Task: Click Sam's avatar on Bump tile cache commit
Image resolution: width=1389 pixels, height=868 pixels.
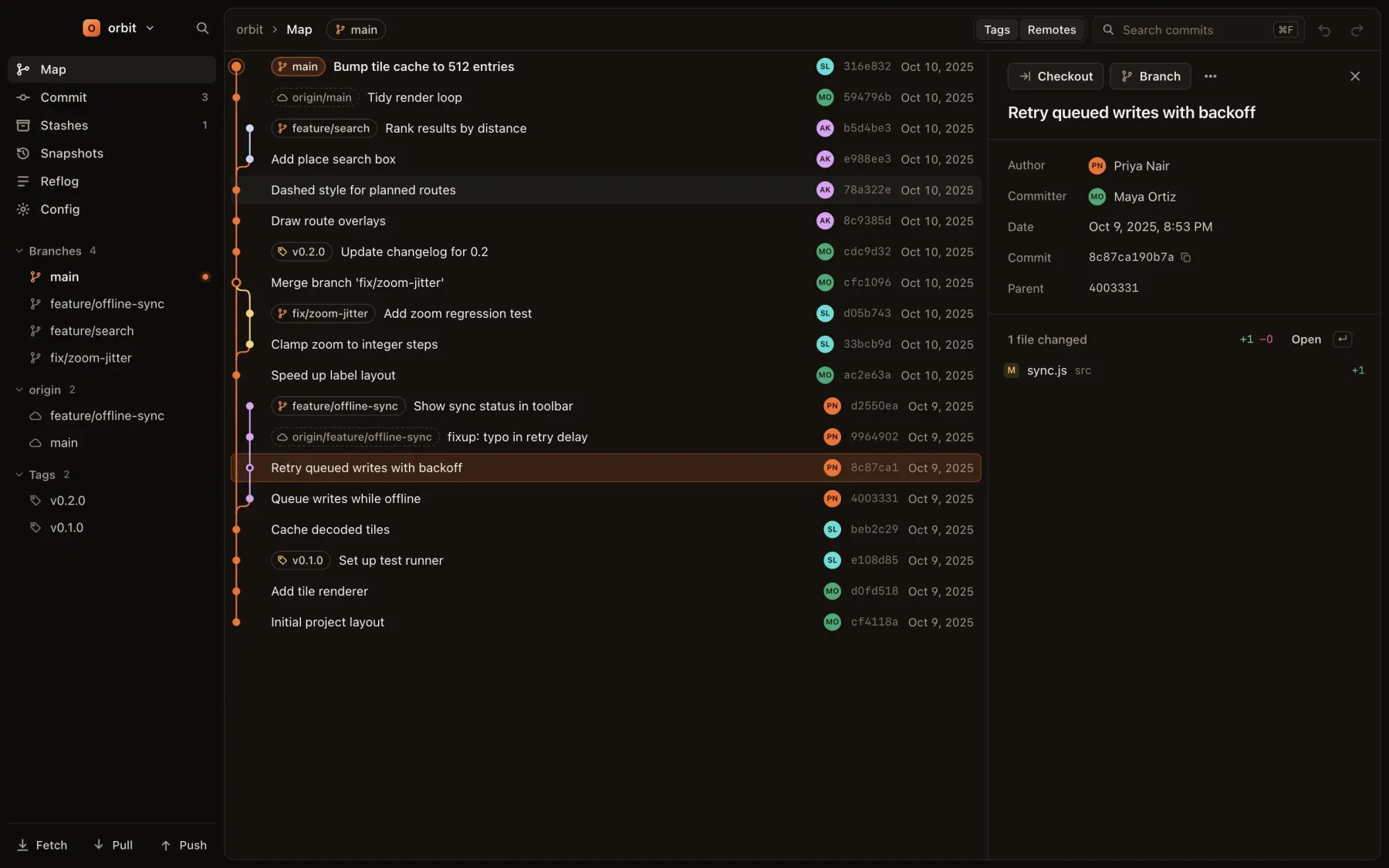Action: pyautogui.click(x=825, y=67)
